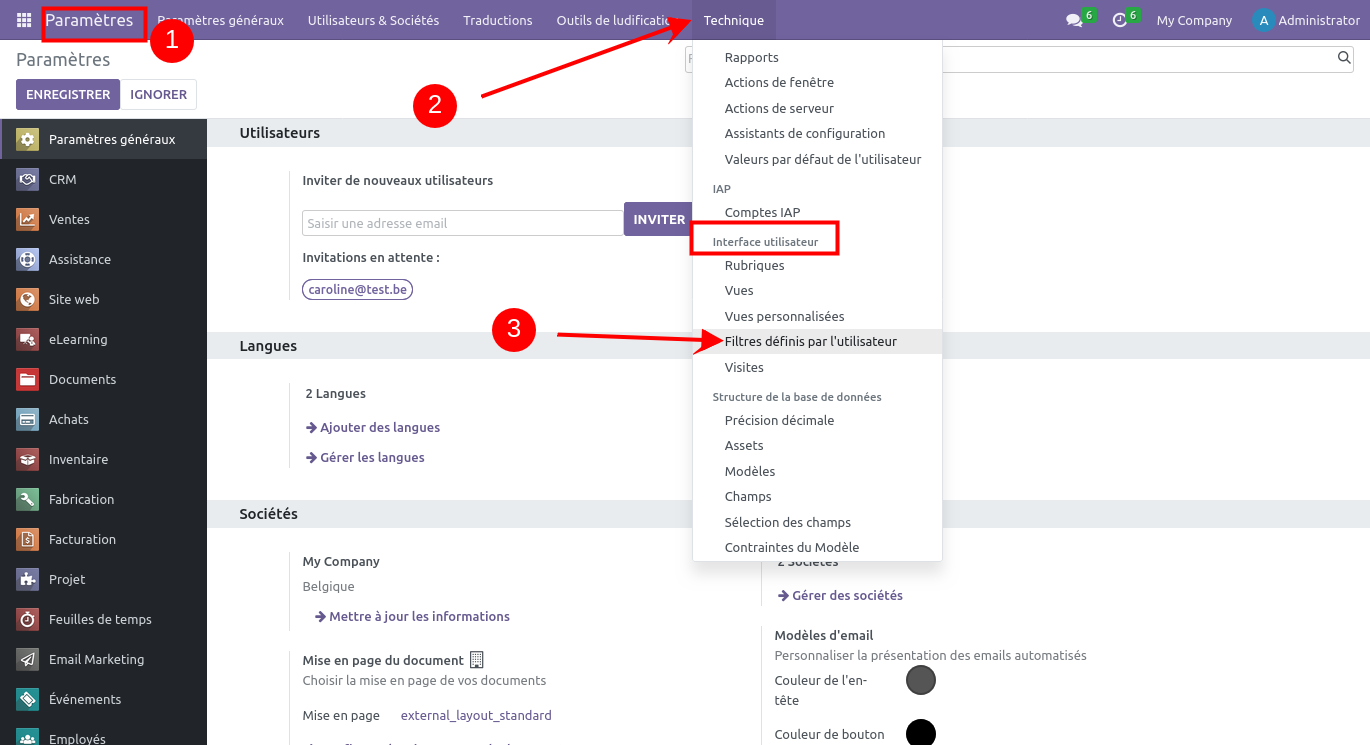1370x745 pixels.
Task: Open external_layout_standard layout selector
Action: pos(476,715)
